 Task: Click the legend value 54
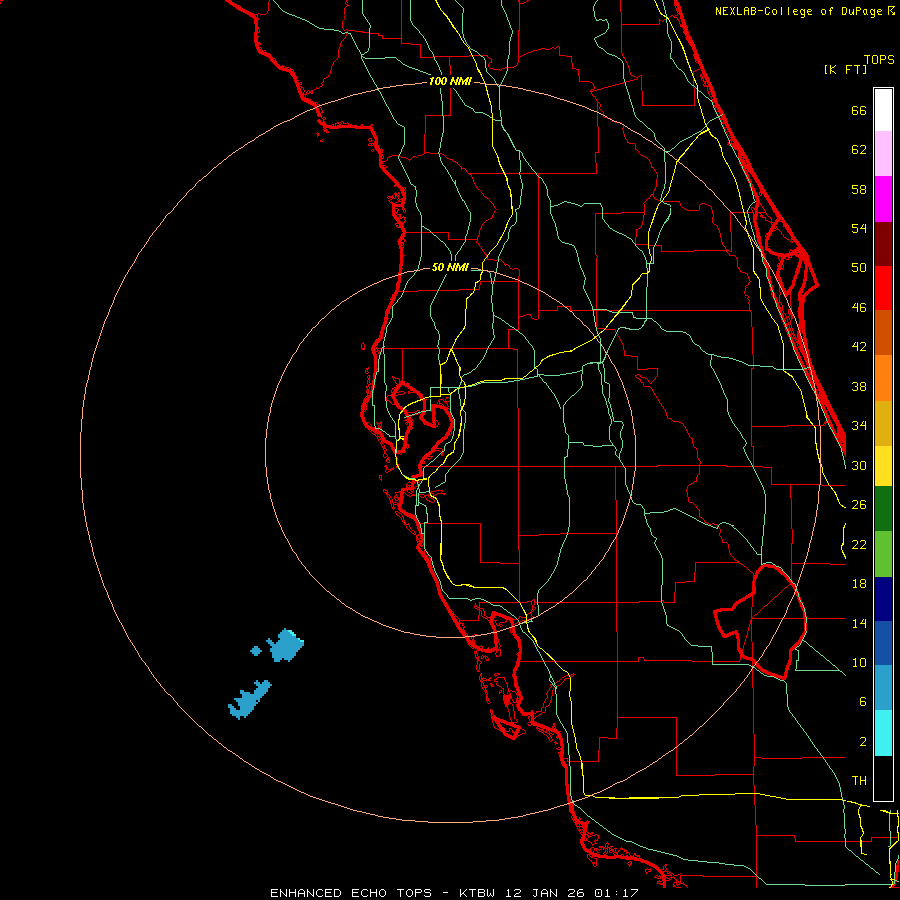coord(859,228)
